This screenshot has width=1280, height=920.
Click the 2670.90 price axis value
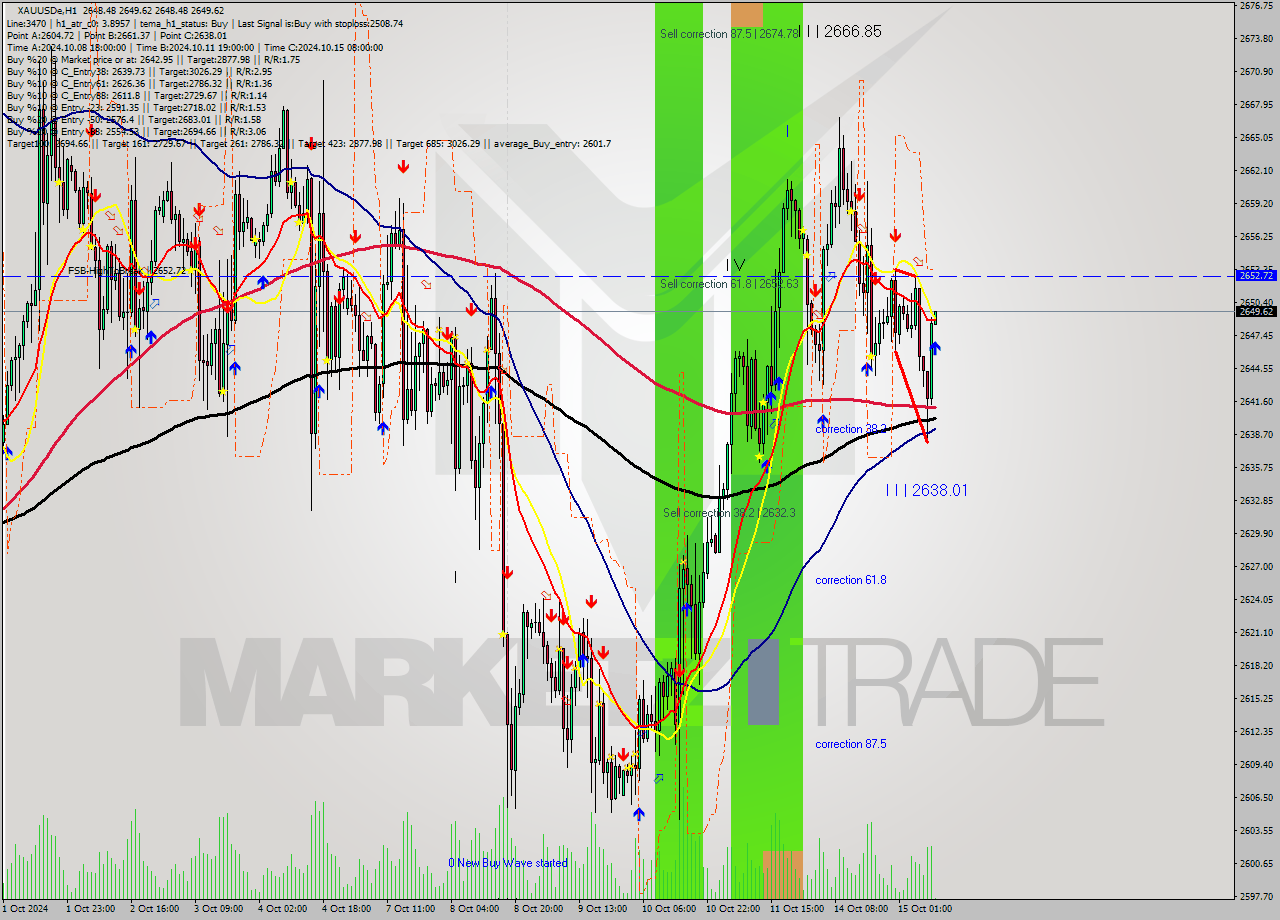coord(1256,71)
